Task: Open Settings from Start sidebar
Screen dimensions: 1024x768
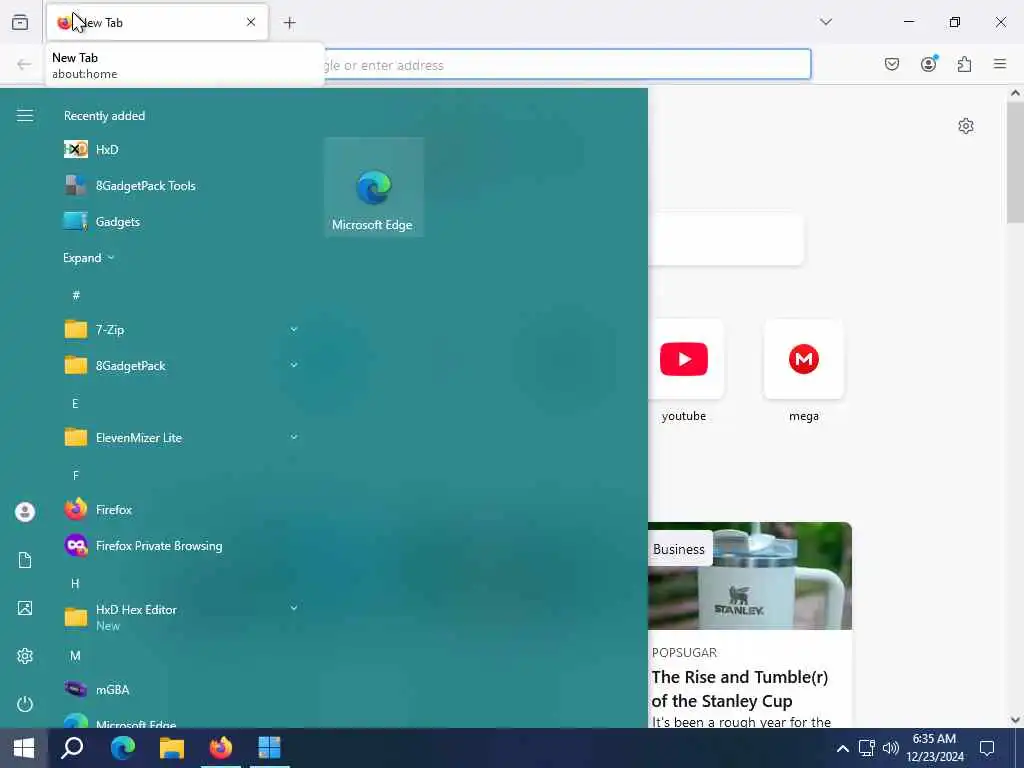Action: pyautogui.click(x=25, y=656)
